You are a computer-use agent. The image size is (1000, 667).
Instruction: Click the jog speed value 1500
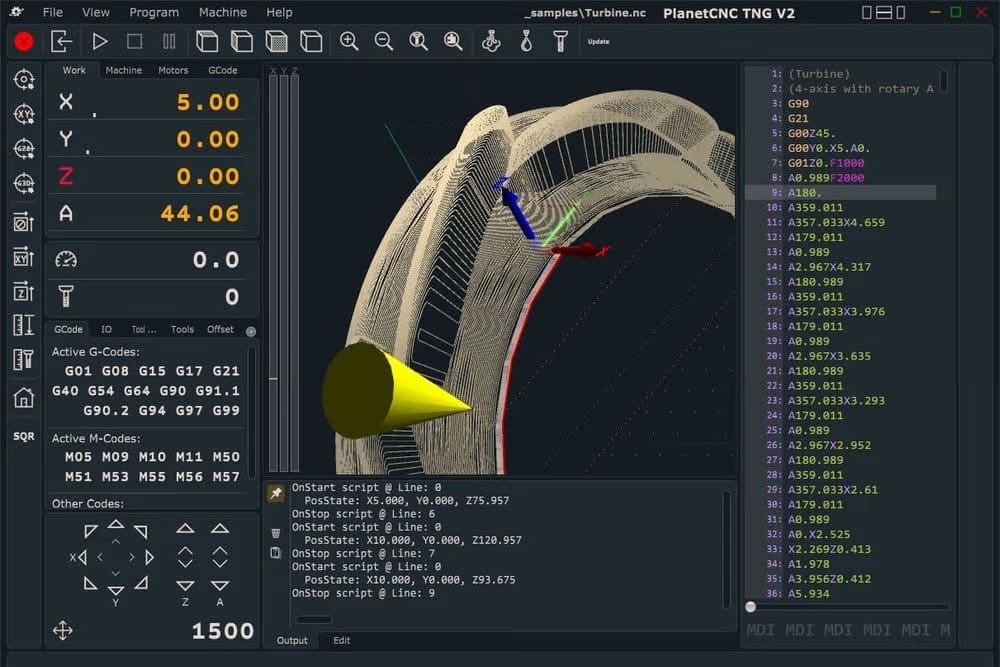[223, 631]
